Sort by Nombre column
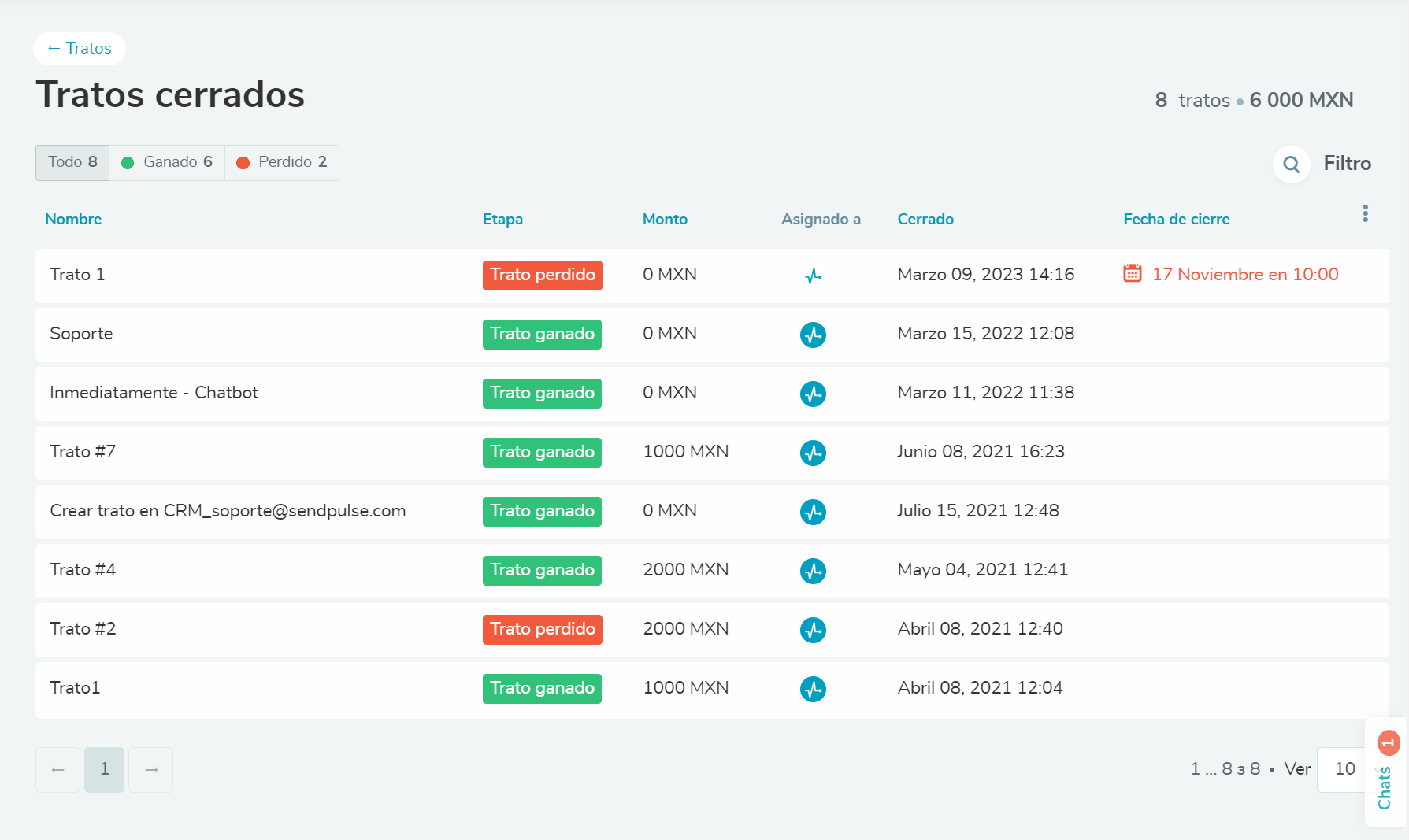The width and height of the screenshot is (1409, 840). point(73,219)
